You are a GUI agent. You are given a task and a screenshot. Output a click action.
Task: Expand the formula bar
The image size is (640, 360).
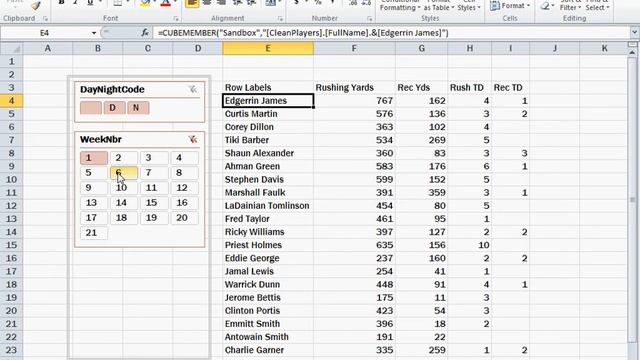point(634,32)
